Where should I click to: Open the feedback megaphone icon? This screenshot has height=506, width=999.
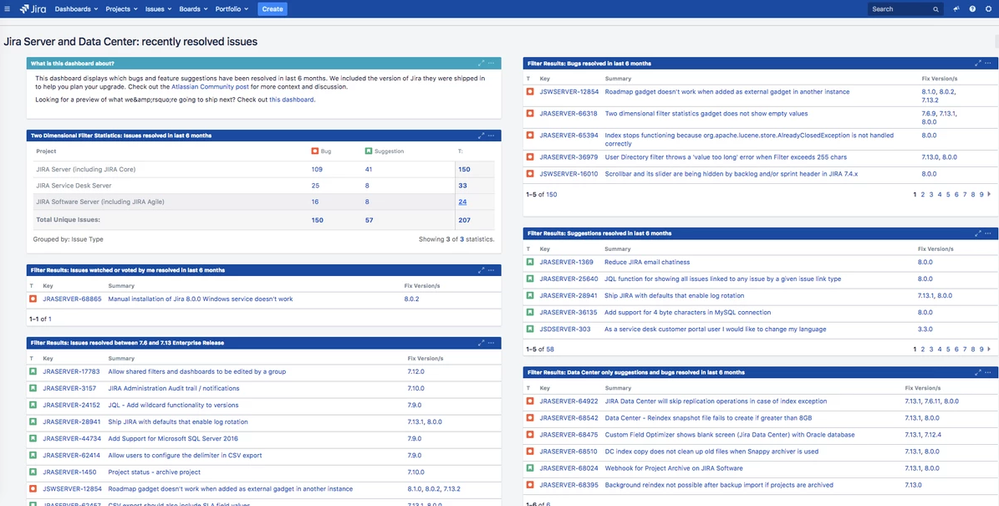pyautogui.click(x=956, y=9)
